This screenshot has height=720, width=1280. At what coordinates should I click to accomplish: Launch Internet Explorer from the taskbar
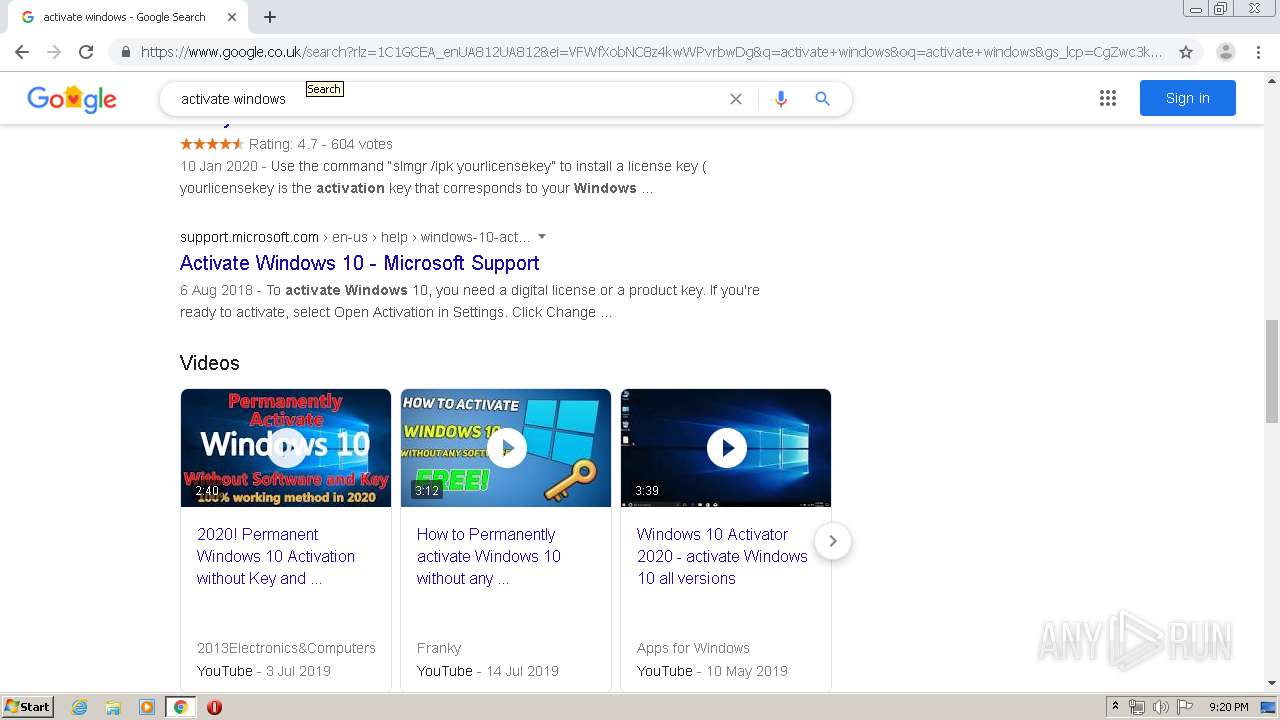(80, 707)
